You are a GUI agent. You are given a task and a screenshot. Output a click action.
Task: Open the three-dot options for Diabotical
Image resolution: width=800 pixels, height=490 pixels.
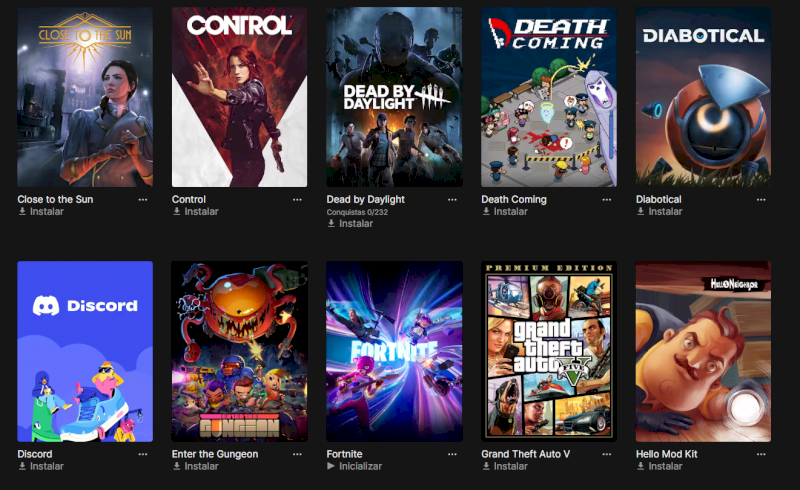[x=761, y=200]
